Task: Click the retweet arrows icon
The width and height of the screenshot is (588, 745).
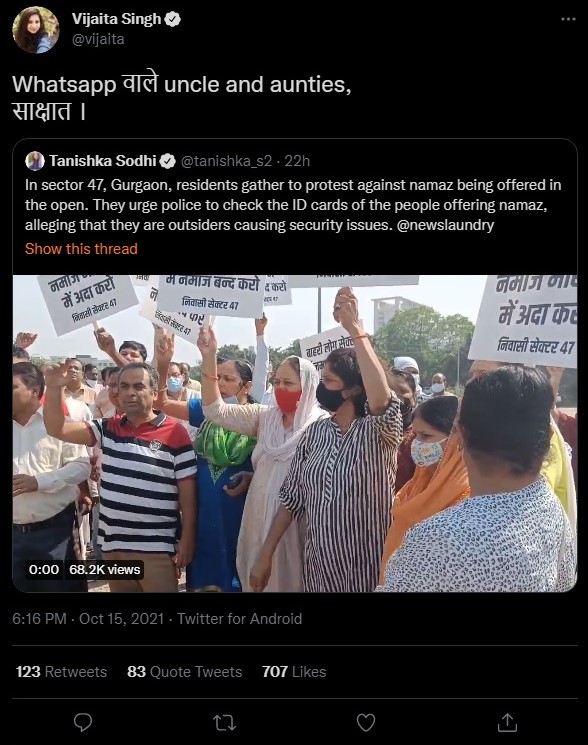Action: coord(224,723)
